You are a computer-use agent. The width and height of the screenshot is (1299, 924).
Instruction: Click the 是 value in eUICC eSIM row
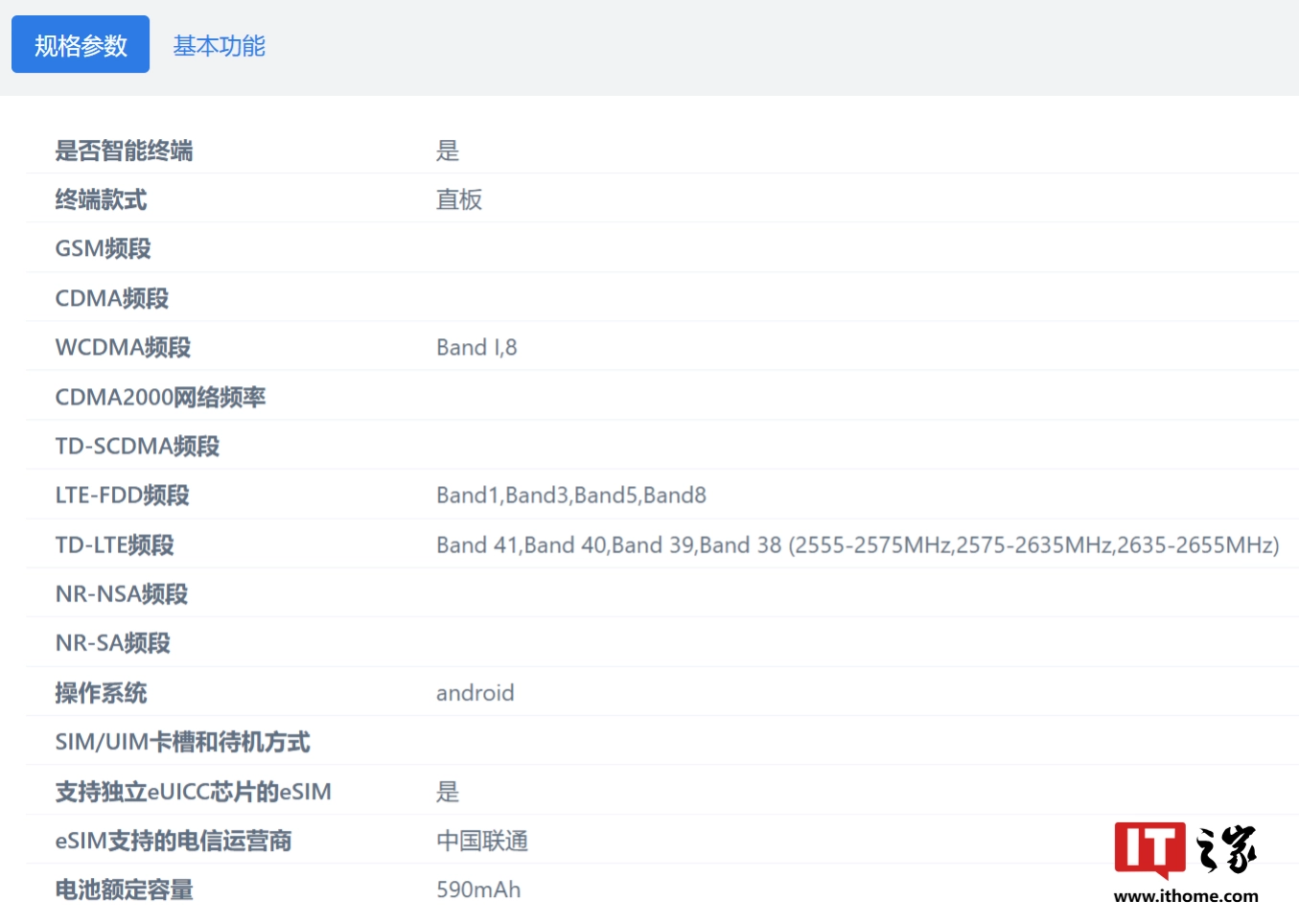click(448, 791)
